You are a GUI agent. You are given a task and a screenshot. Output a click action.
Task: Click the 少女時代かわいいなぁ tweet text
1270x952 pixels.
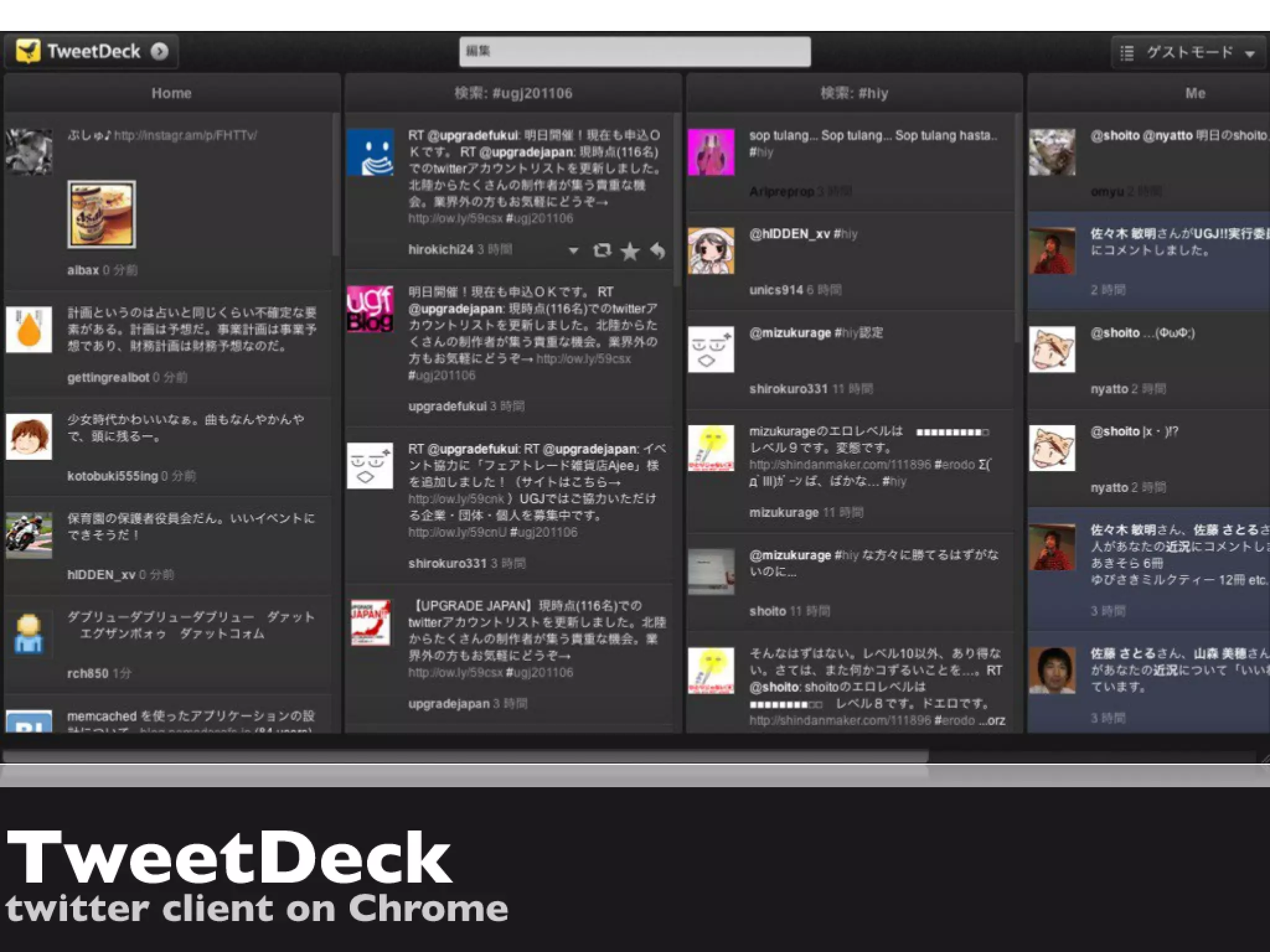185,428
